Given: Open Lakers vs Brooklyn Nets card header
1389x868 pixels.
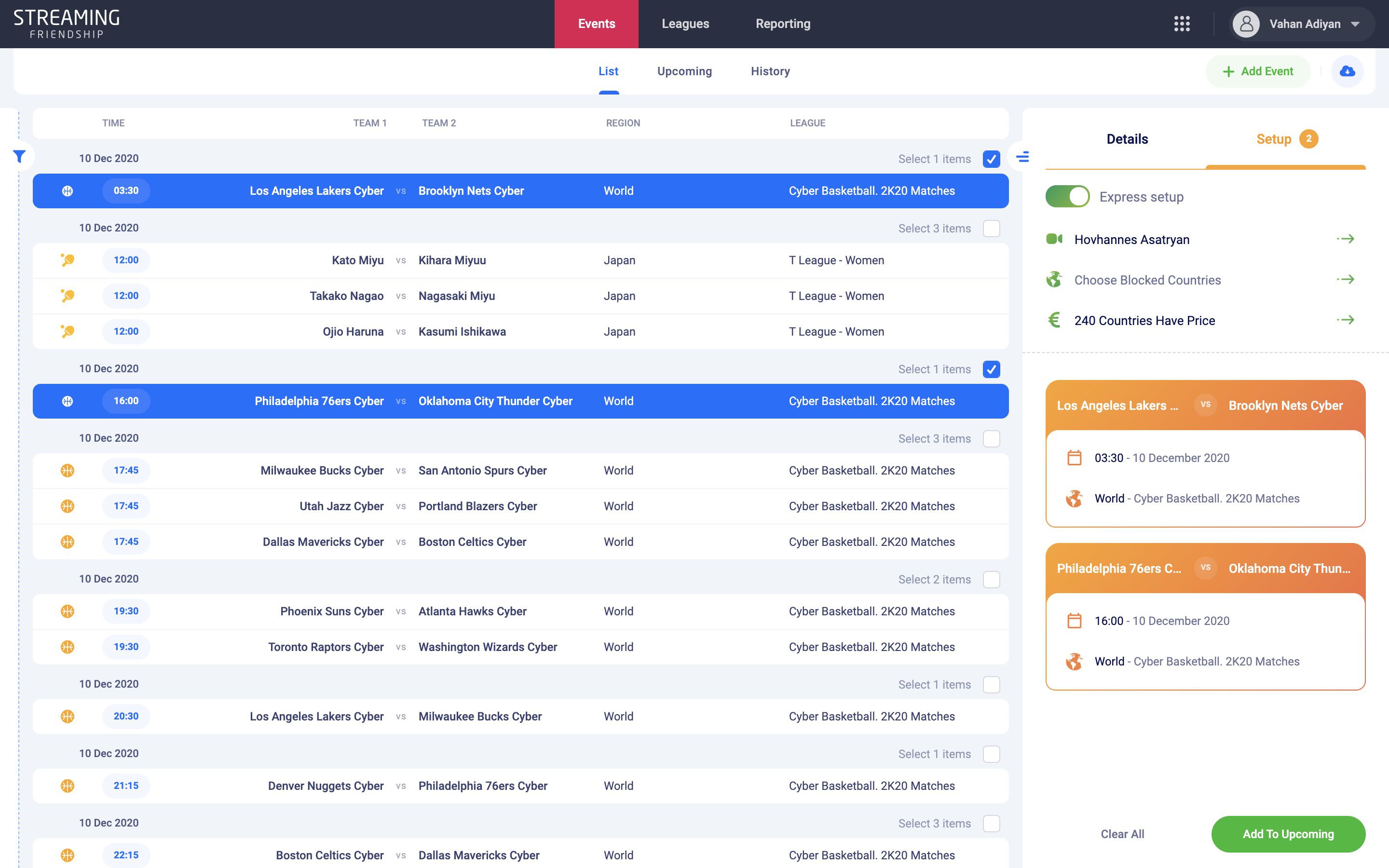Looking at the screenshot, I should [1205, 405].
